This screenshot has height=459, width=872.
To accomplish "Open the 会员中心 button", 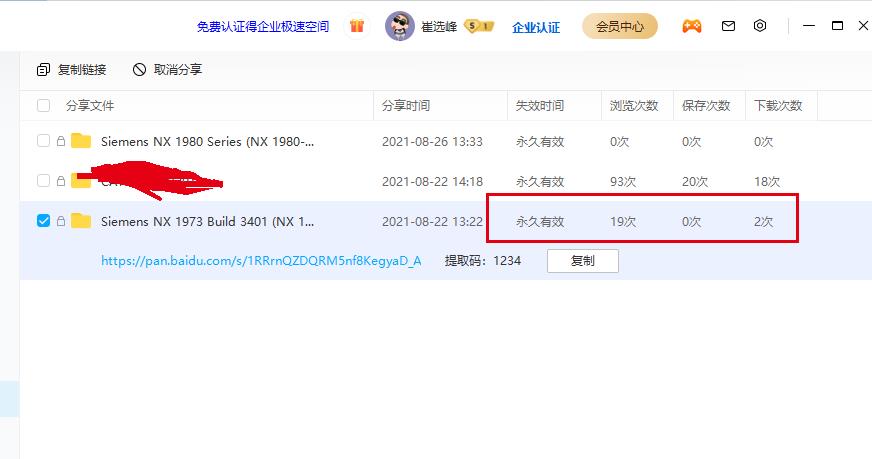I will click(x=620, y=26).
